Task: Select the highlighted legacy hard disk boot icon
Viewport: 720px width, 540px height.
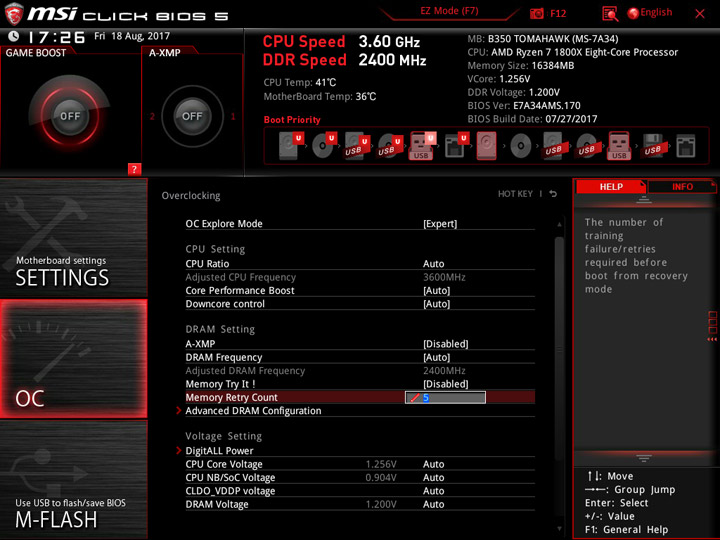Action: (x=486, y=146)
